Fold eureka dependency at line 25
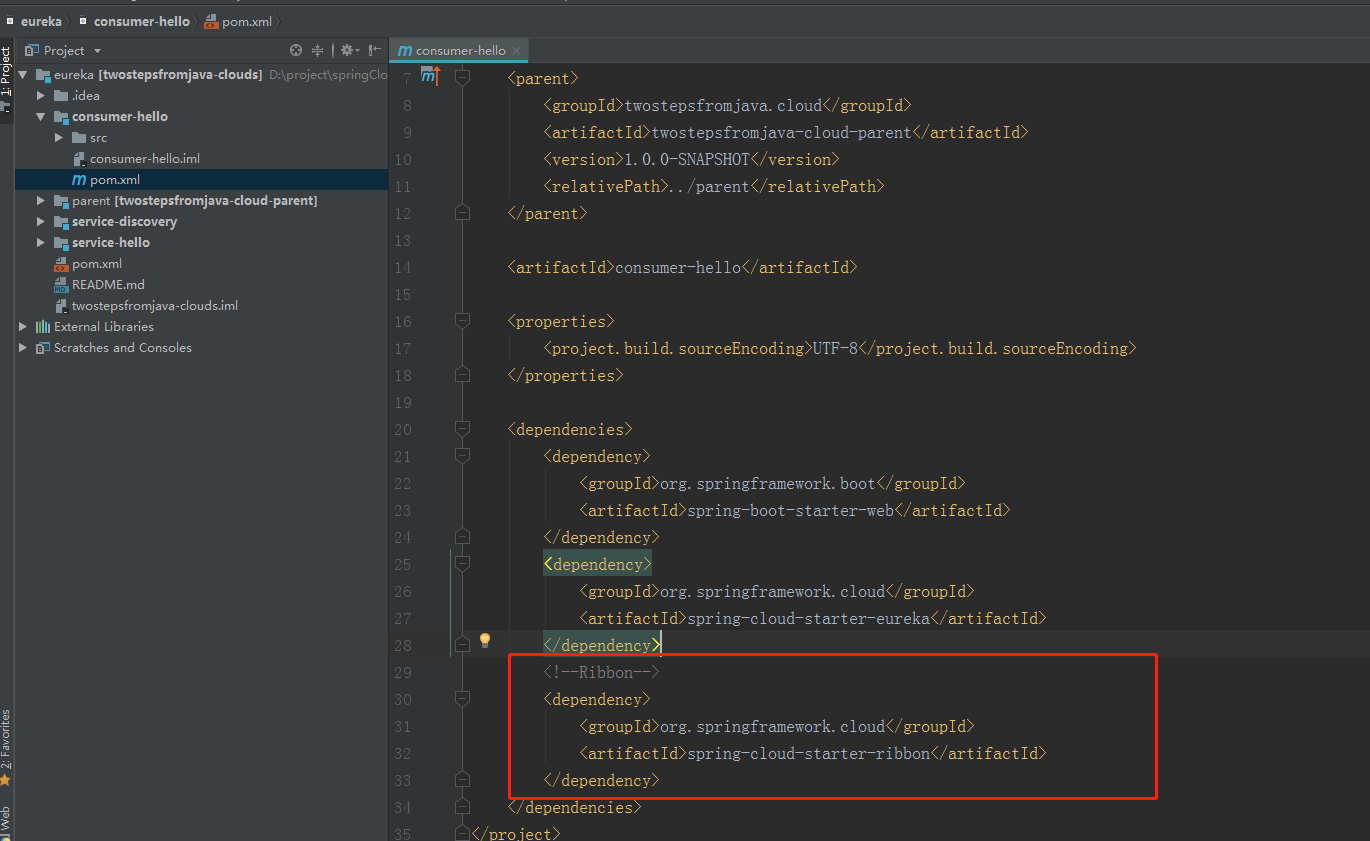 462,563
